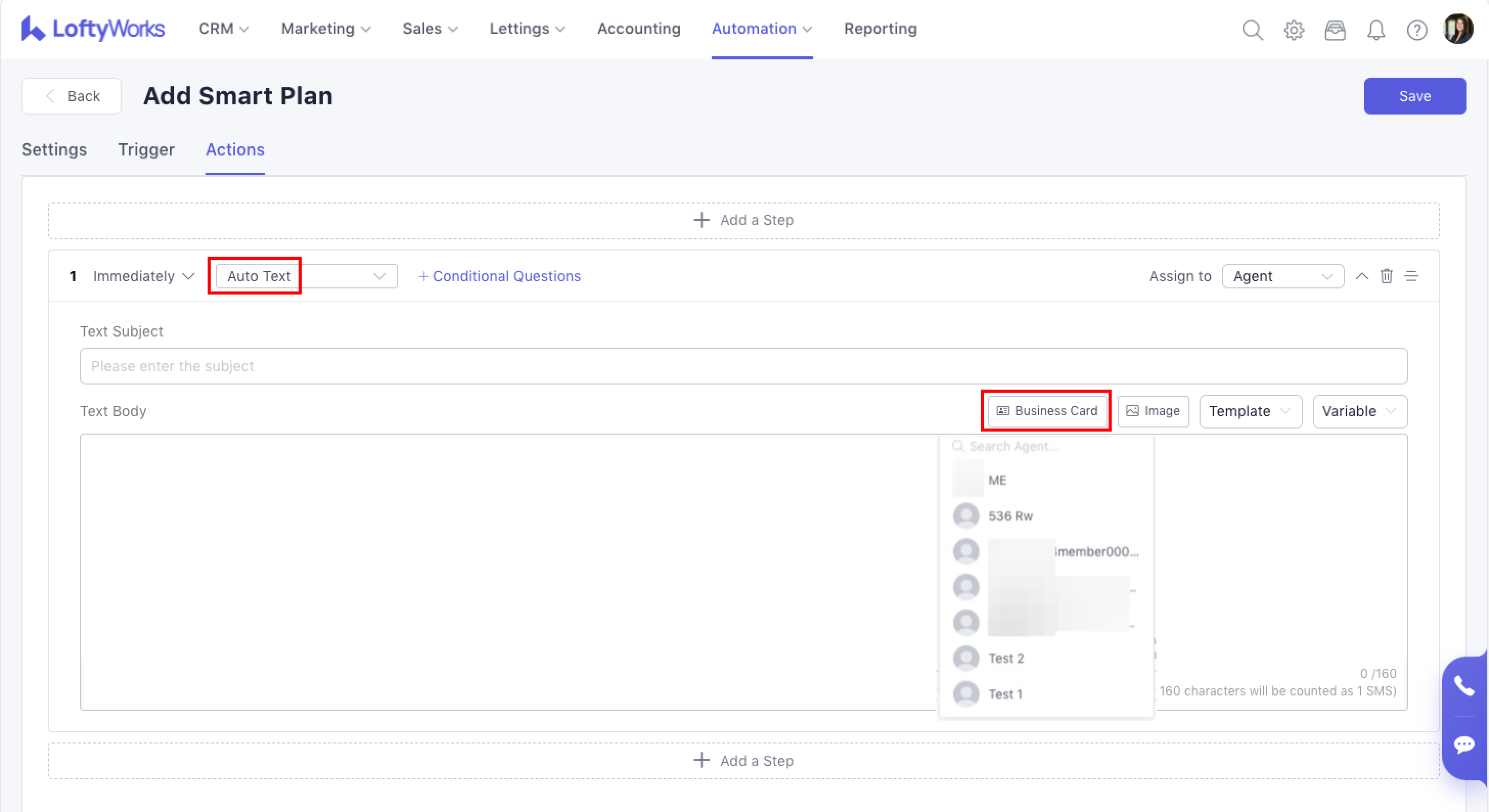This screenshot has height=812, width=1489.
Task: Click the step reorder hamburger icon
Action: 1411,276
